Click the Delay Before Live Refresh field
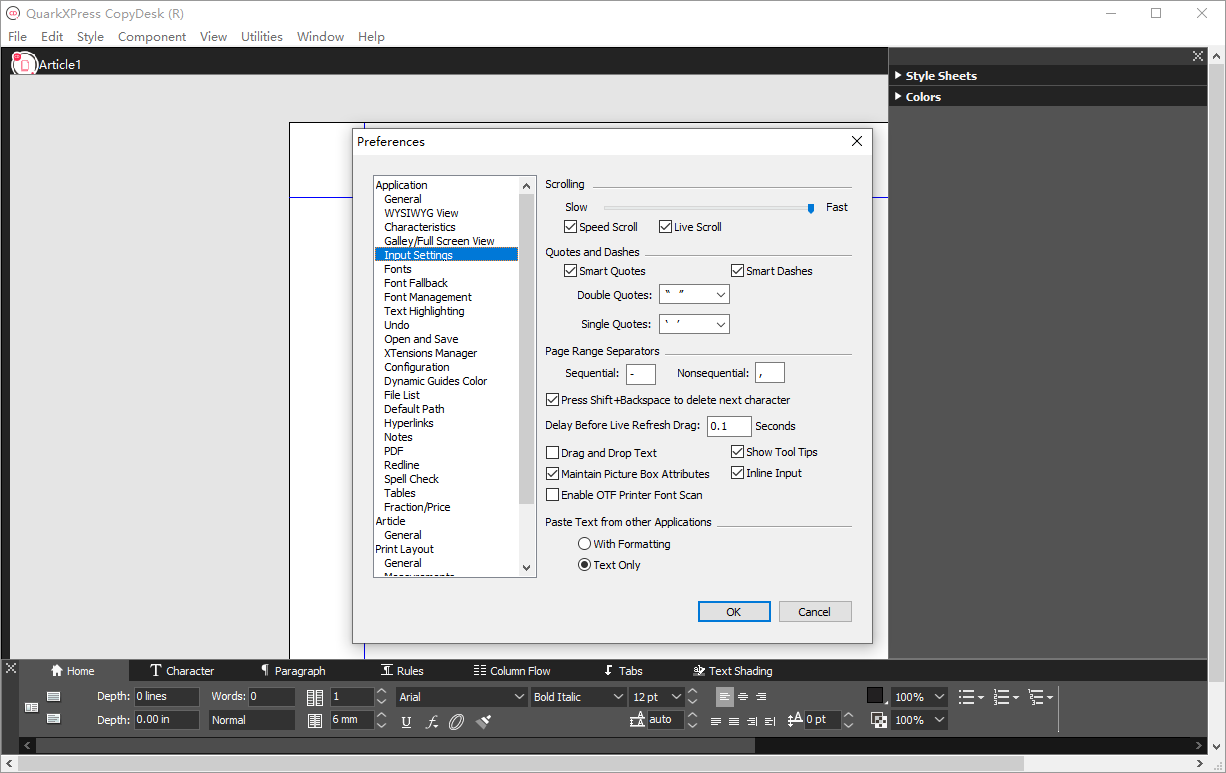Screen dimensions: 1226x773 coord(729,426)
